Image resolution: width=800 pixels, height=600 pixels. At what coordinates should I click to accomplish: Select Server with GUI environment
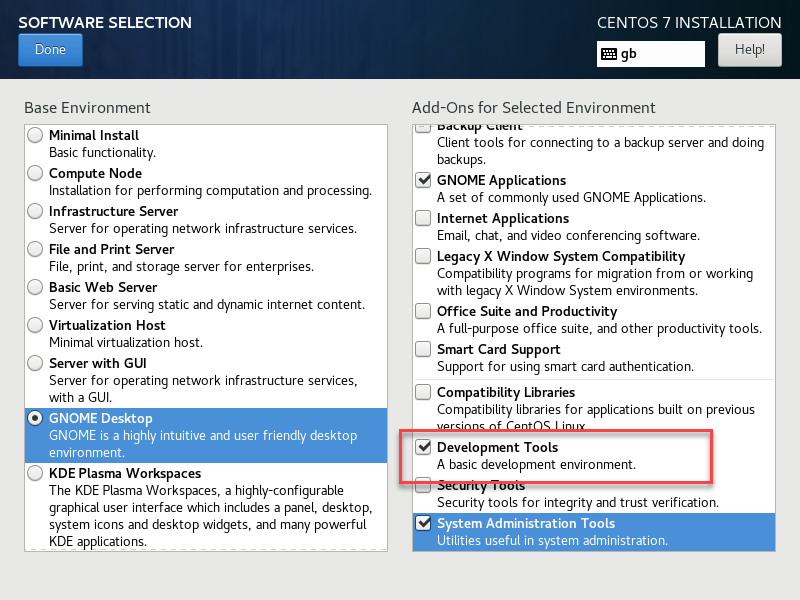point(36,363)
